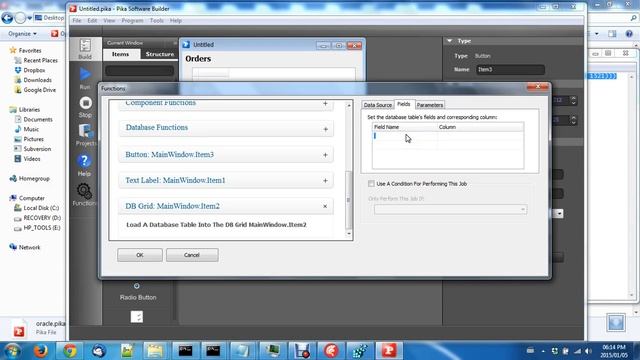
Task: Click the Windows Start button
Action: click(12, 351)
